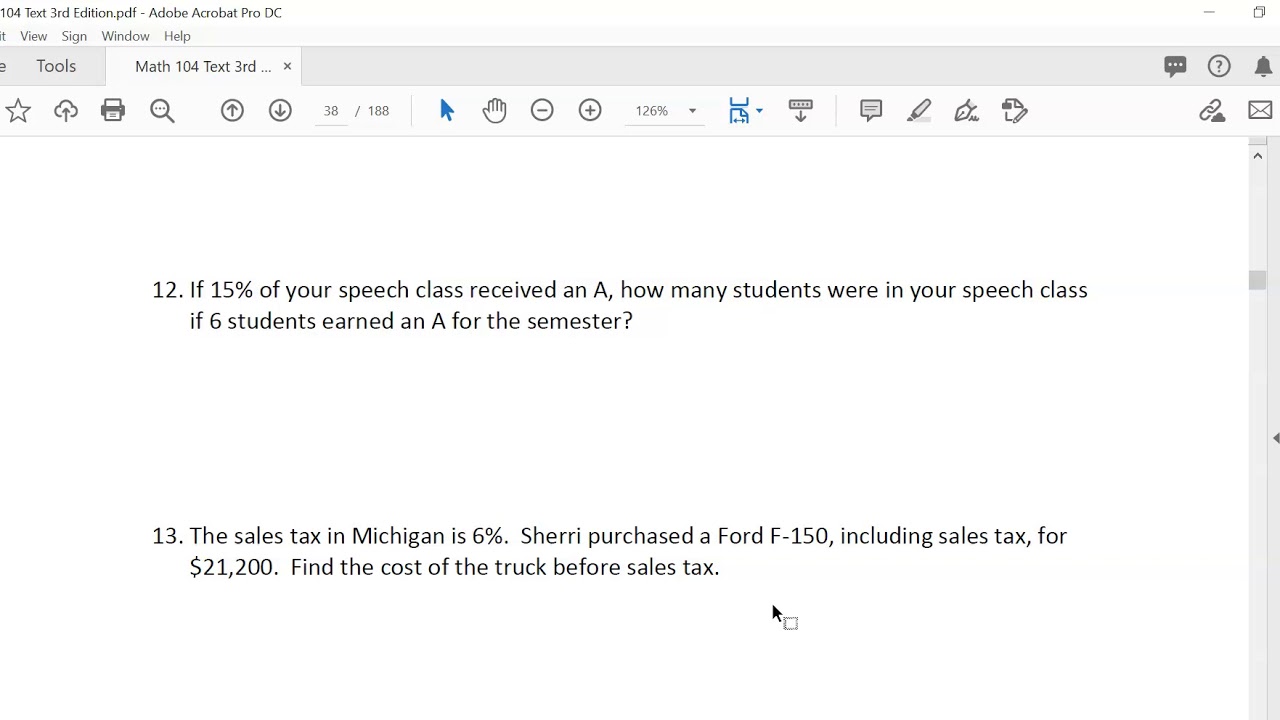The width and height of the screenshot is (1280, 720).
Task: Zoom in with the plus button
Action: (x=590, y=111)
